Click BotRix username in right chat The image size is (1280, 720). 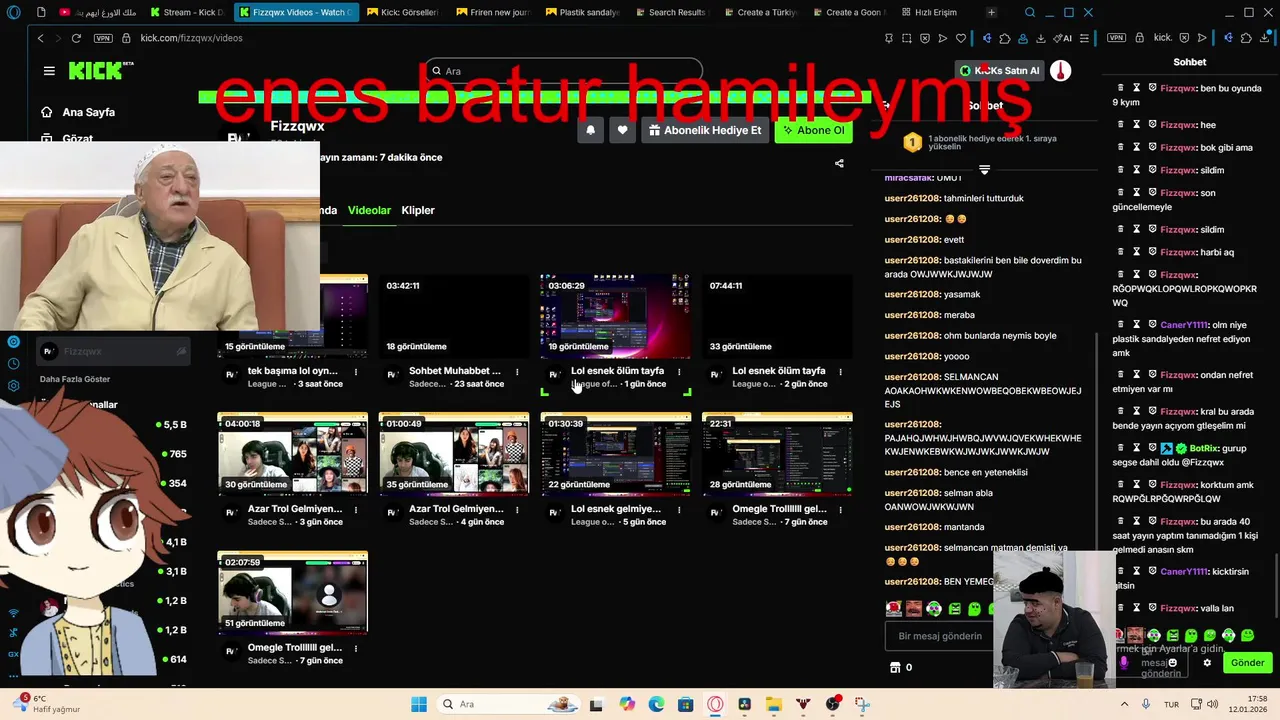point(1206,449)
